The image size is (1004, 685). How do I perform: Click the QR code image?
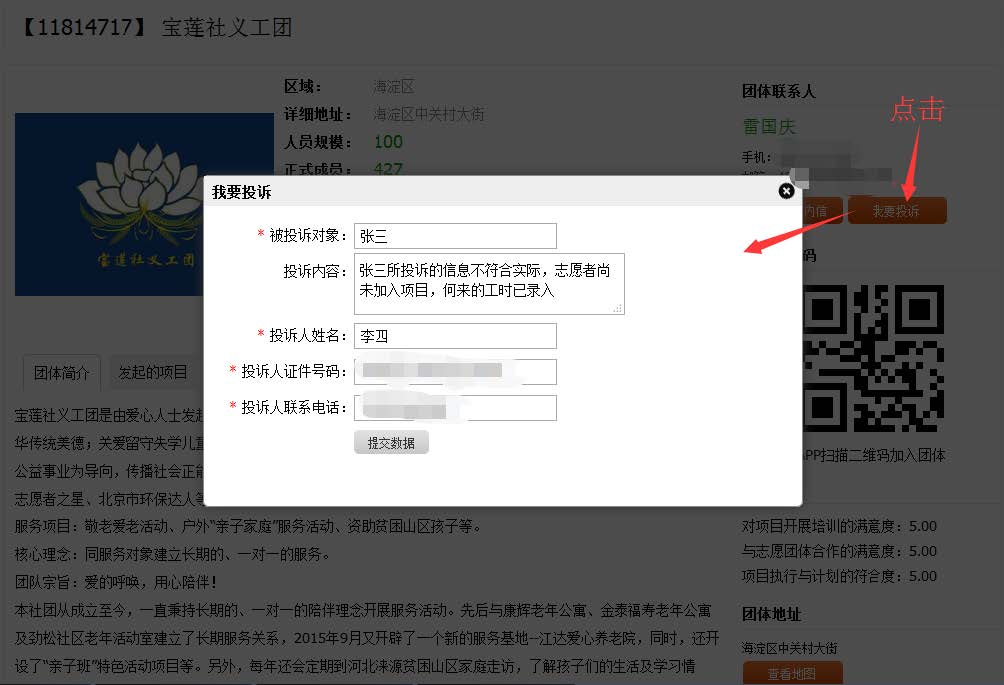pos(873,359)
